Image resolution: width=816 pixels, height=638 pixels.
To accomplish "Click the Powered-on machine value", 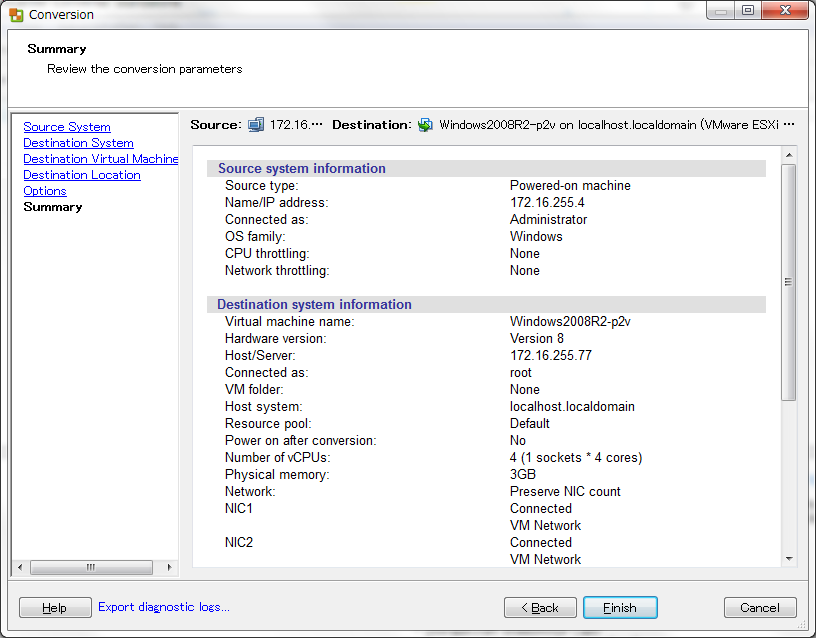I will click(570, 186).
